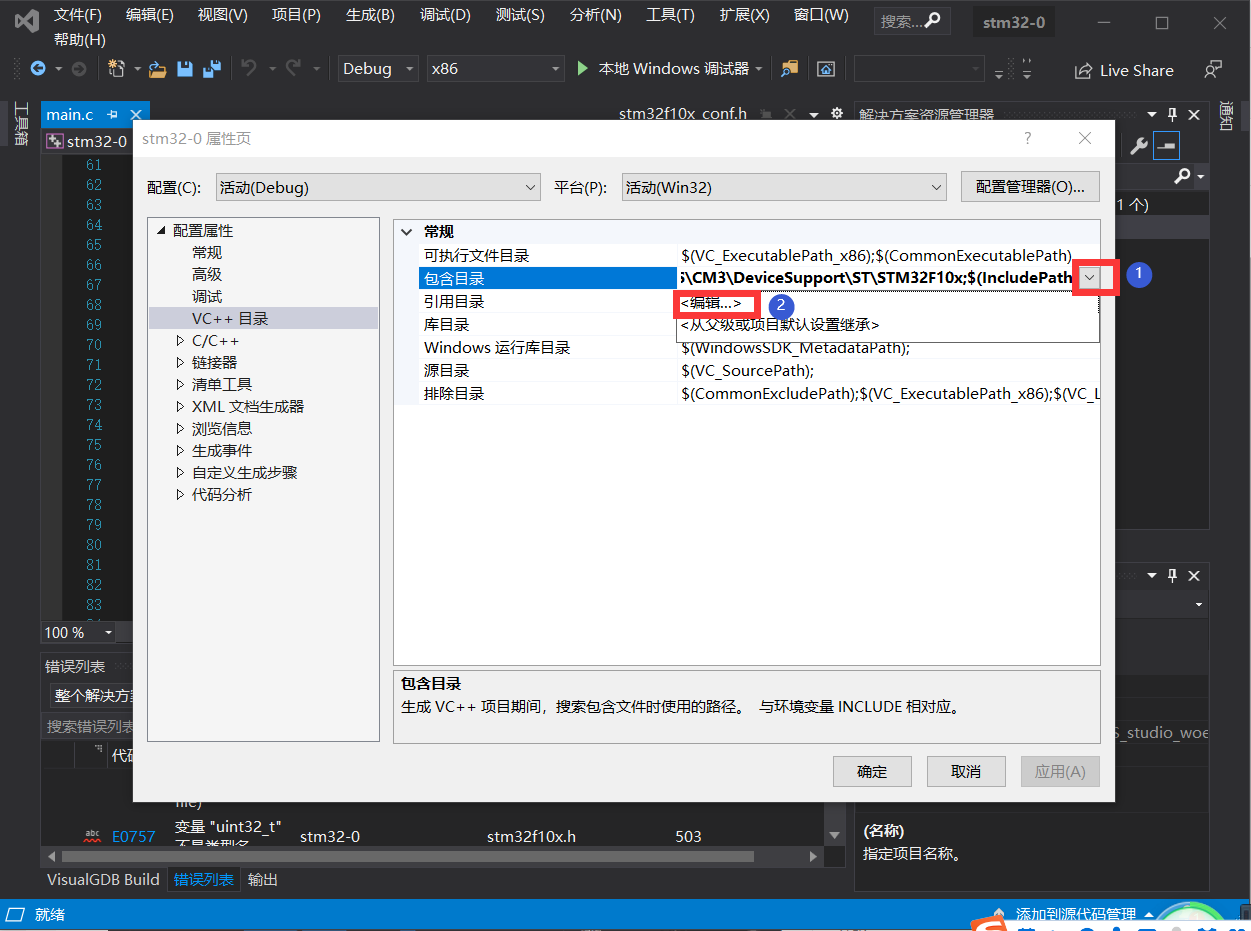Open the 编辑(E) menu
The width and height of the screenshot is (1251, 931).
click(150, 15)
